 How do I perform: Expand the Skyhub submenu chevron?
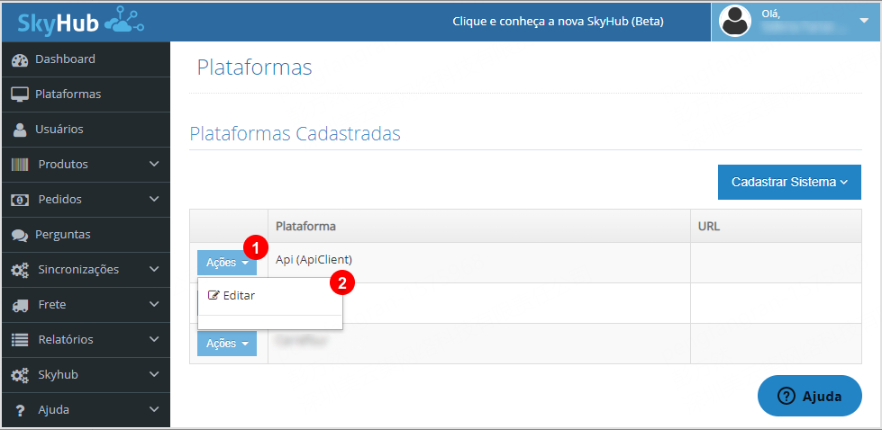pos(155,374)
